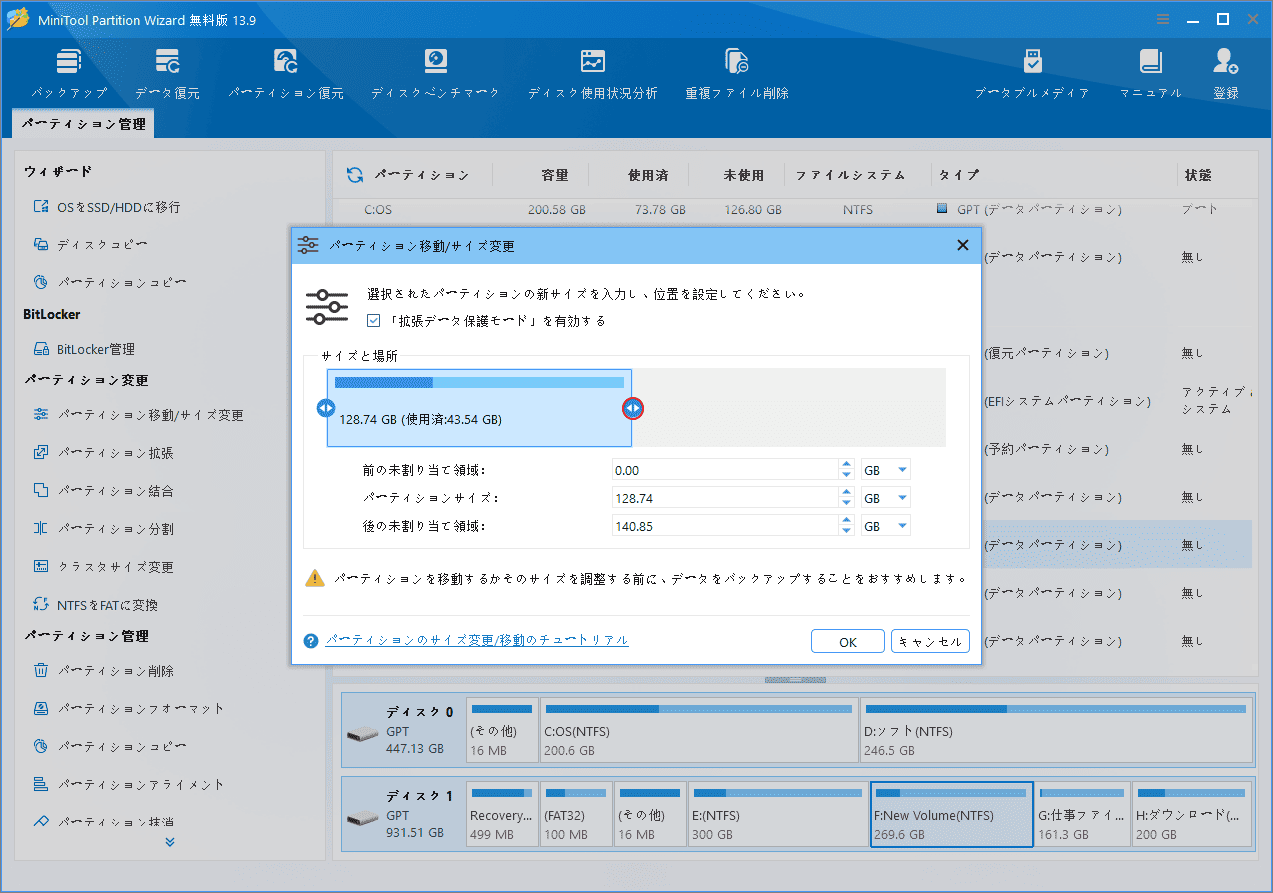This screenshot has width=1273, height=893.
Task: Sort by the 使用済 column header
Action: 648,175
